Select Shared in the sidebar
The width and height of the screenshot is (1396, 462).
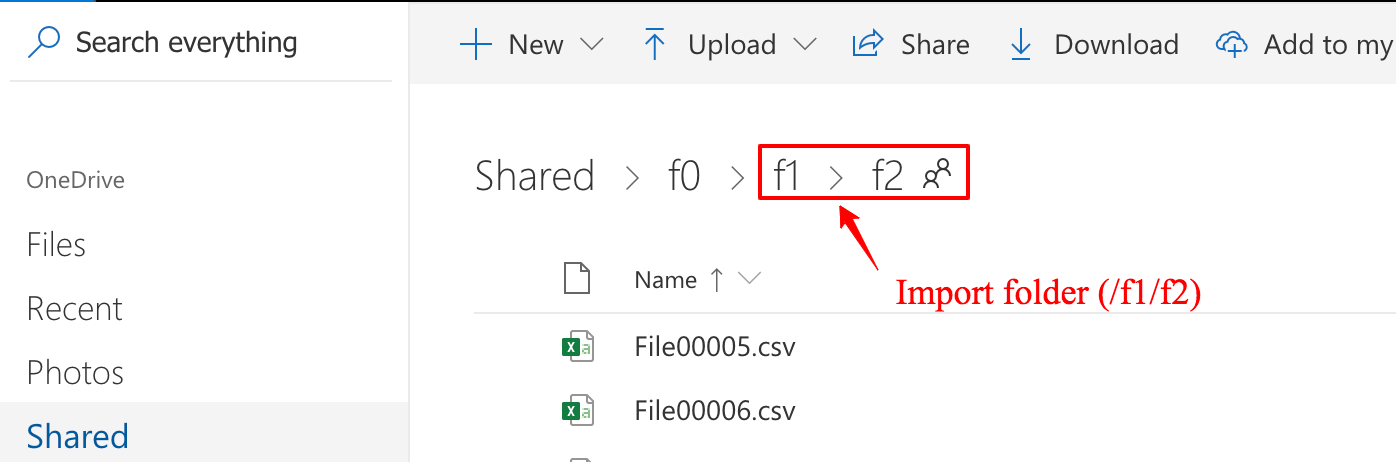click(x=78, y=437)
